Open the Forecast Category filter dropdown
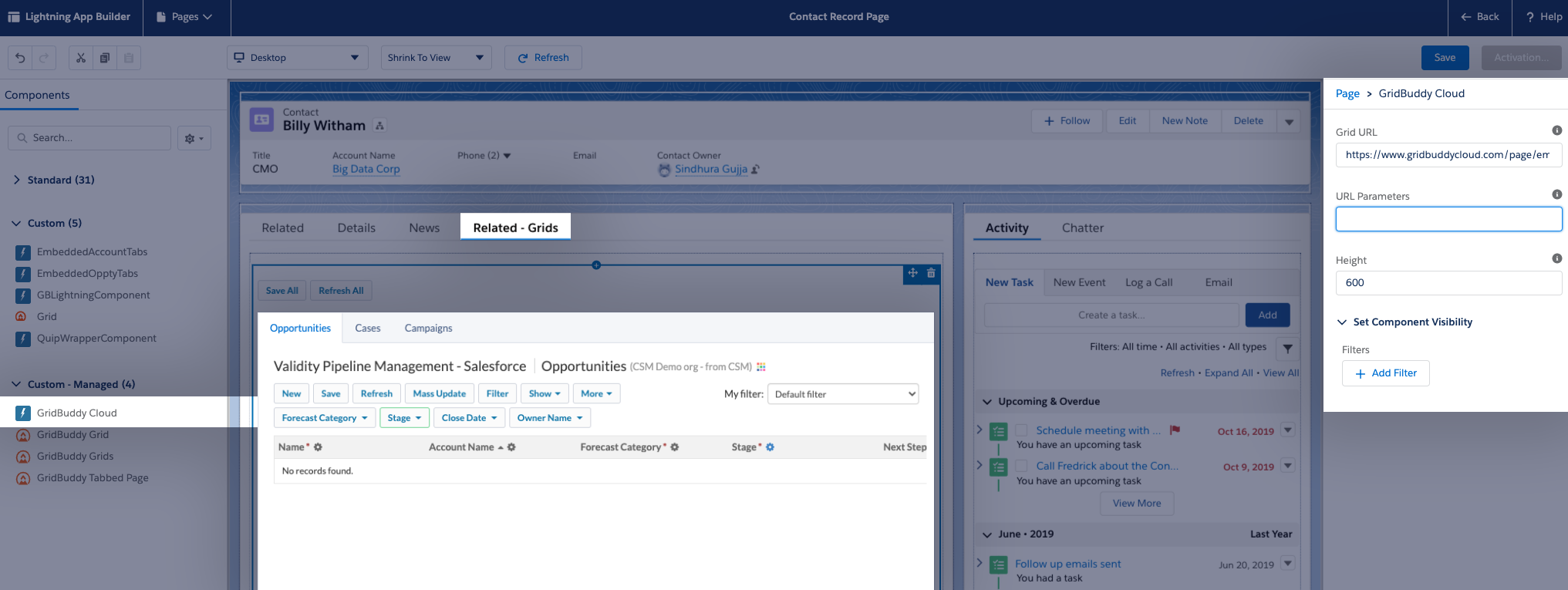Screen dimensions: 1568x590 pyautogui.click(x=325, y=418)
